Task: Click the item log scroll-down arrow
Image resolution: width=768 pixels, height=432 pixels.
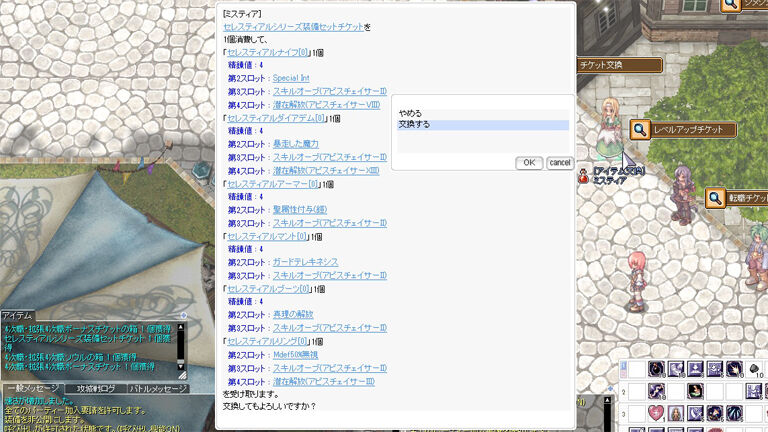Action: (x=181, y=366)
